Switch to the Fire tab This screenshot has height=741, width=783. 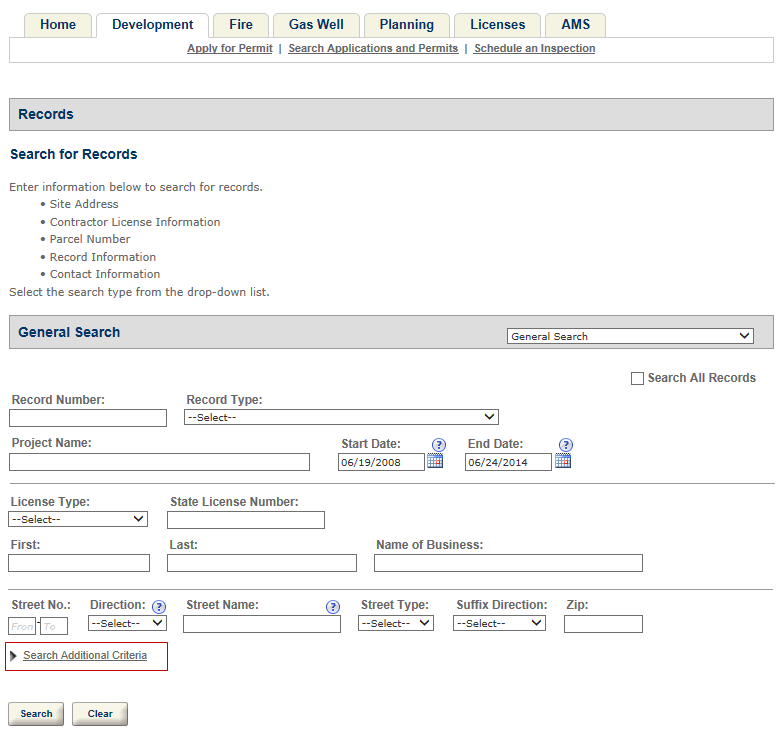pos(241,25)
